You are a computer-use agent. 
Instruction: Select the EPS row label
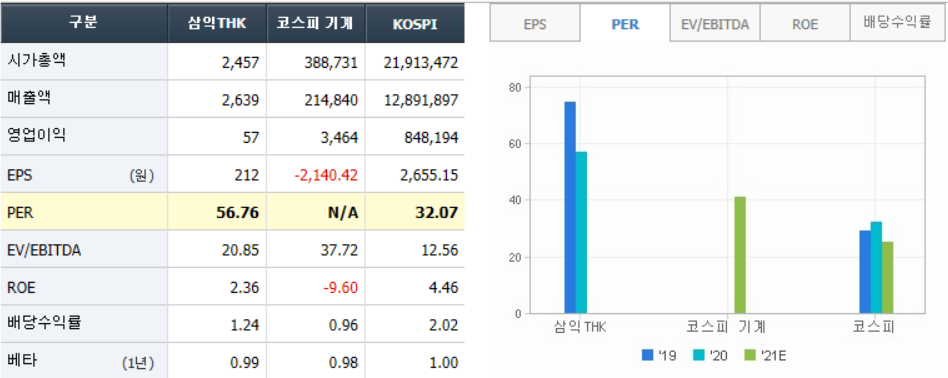click(x=19, y=175)
